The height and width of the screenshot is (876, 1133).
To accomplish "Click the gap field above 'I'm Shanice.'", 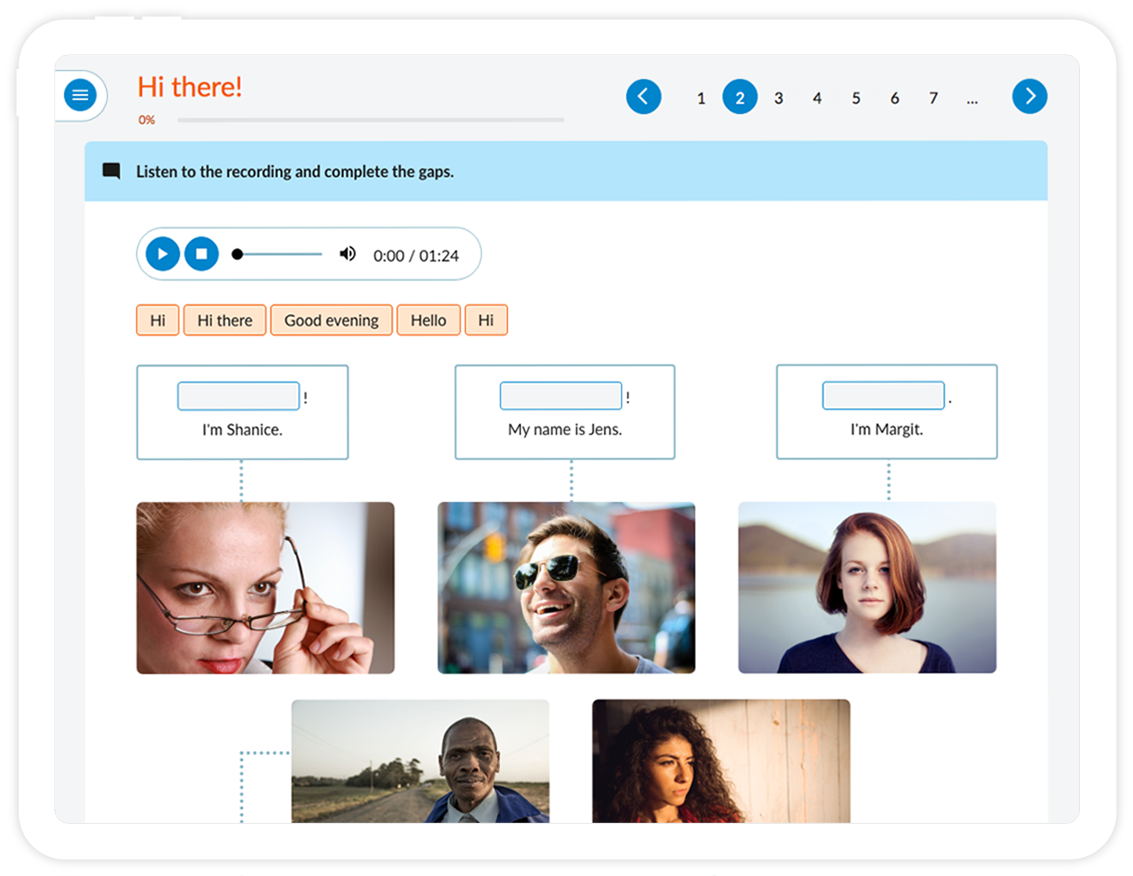I will (238, 396).
